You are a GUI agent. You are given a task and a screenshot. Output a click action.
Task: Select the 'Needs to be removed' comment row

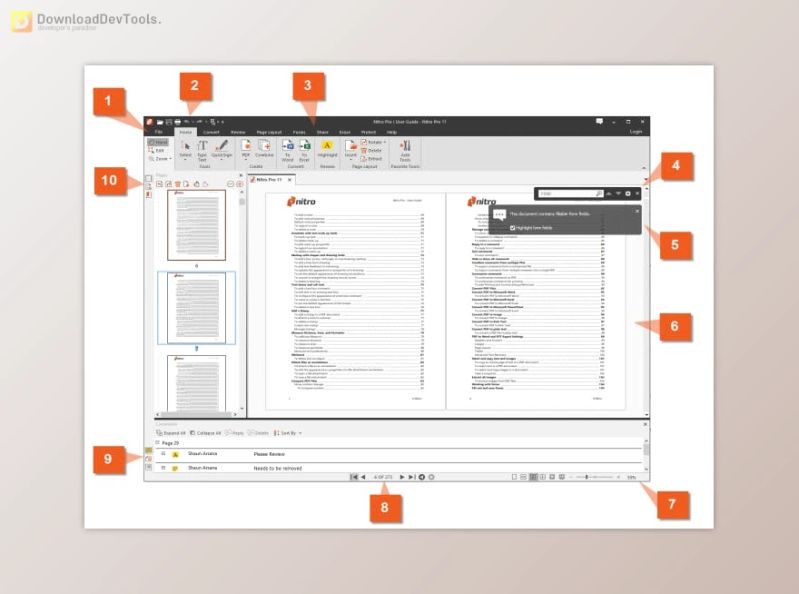click(x=399, y=468)
